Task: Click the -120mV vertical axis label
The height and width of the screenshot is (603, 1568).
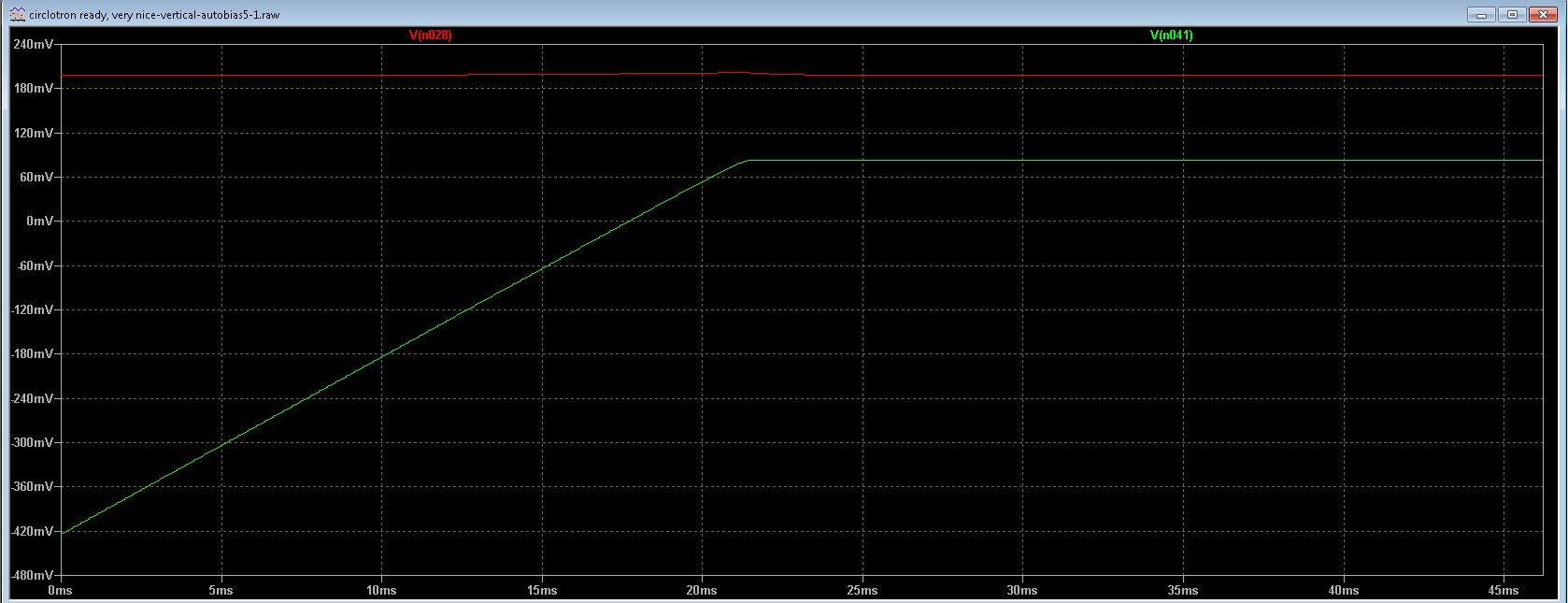Action: [32, 309]
